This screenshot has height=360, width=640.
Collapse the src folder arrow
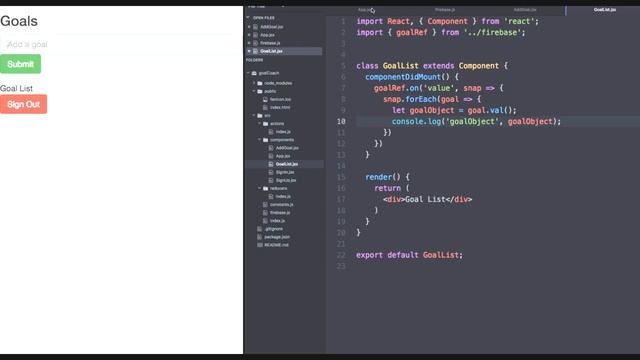[254, 116]
